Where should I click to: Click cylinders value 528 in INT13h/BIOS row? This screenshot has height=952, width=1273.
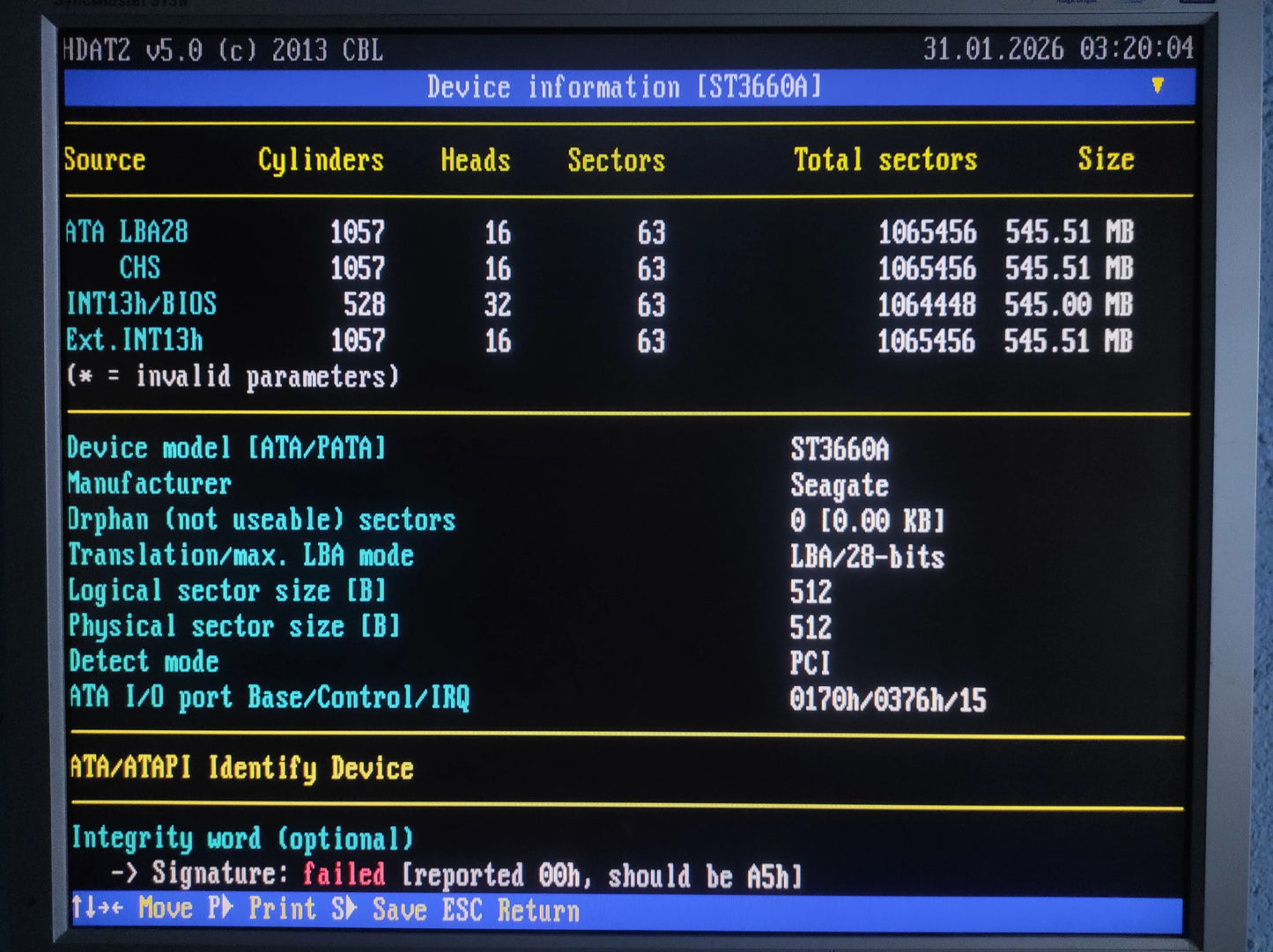pos(364,305)
